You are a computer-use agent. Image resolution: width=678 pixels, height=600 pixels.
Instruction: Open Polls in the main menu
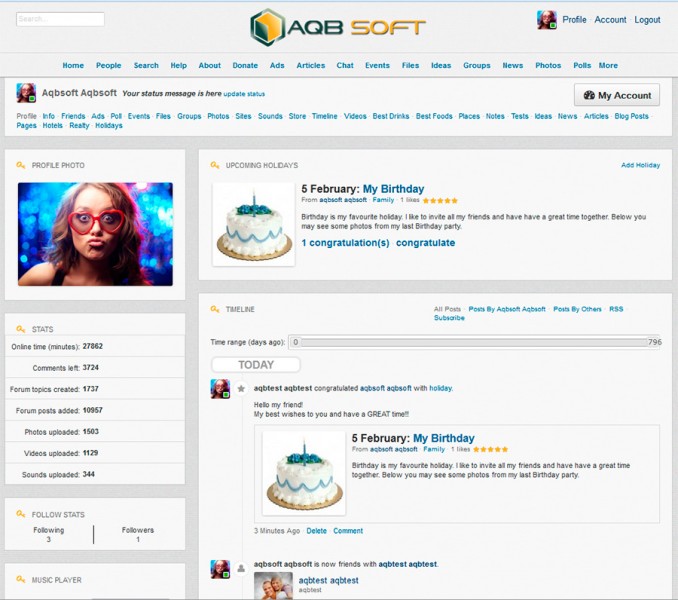click(582, 65)
